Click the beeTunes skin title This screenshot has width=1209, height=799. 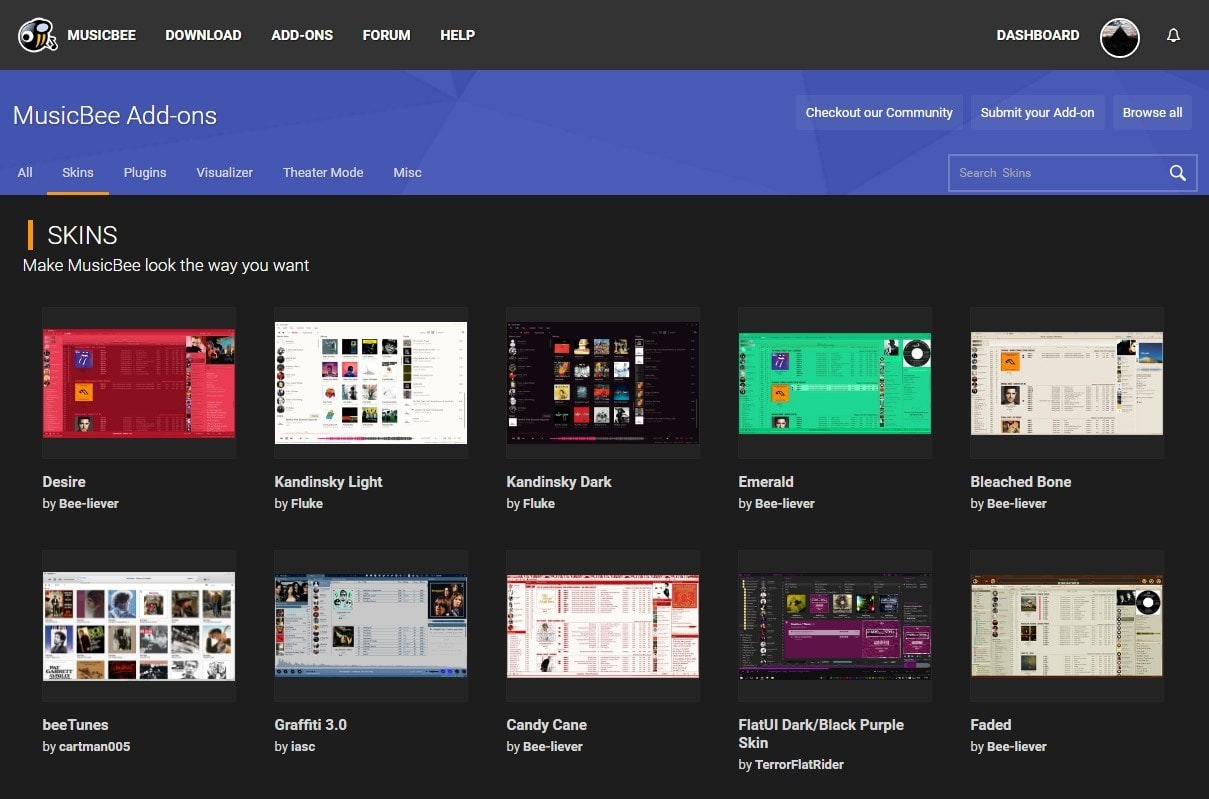76,725
